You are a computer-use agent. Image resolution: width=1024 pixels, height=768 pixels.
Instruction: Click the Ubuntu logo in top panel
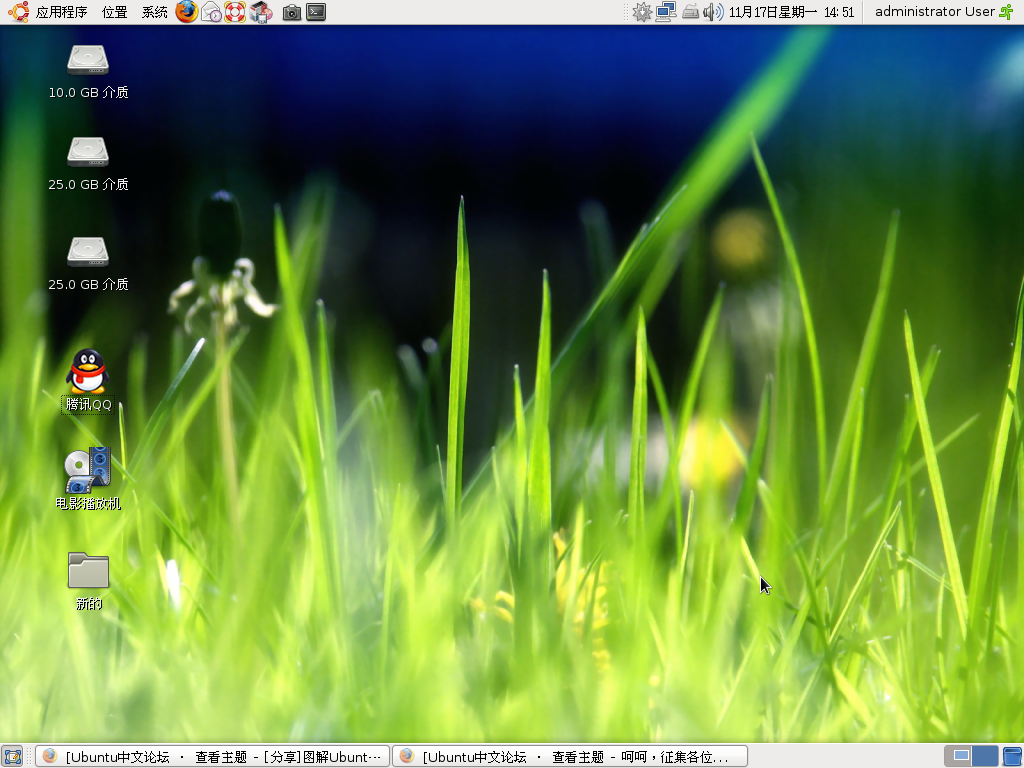point(18,12)
